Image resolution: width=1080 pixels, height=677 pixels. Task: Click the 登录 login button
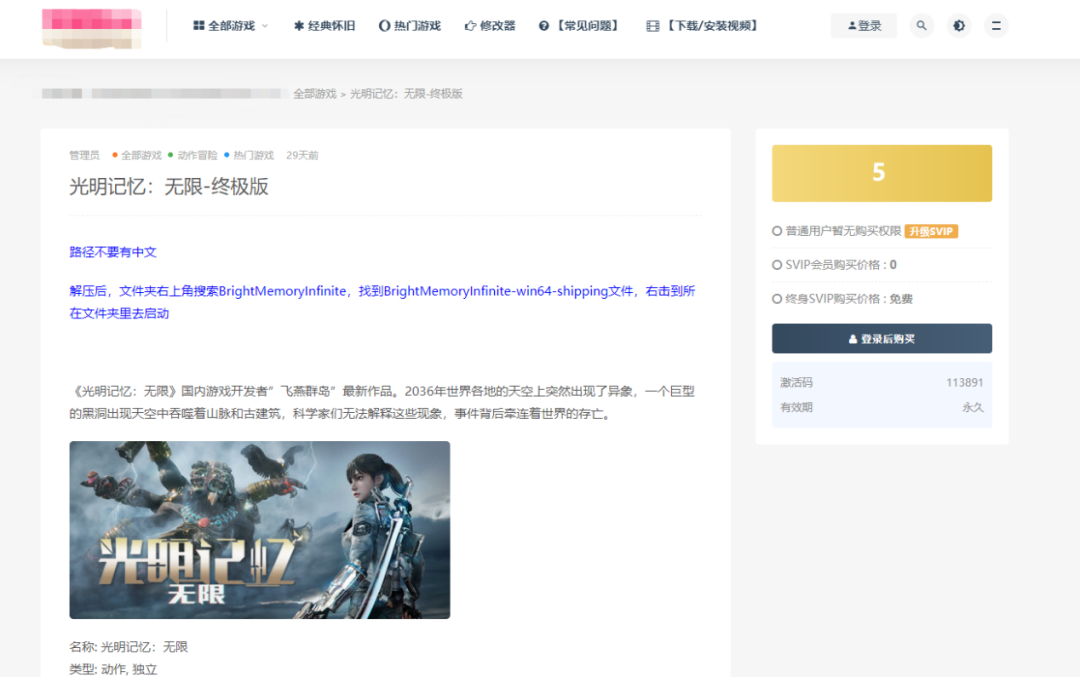point(864,25)
